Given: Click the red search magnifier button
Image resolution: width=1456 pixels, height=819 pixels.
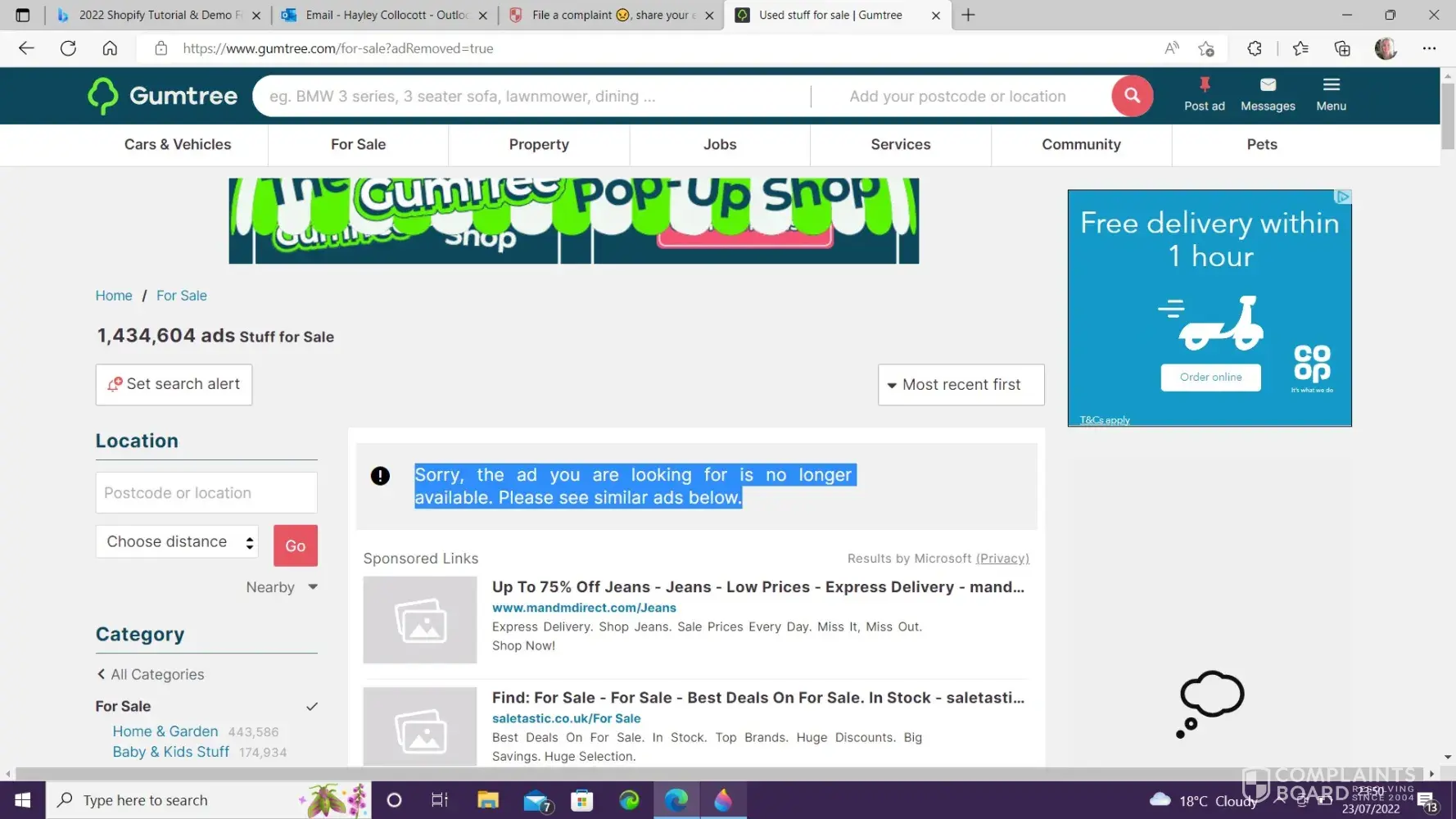Looking at the screenshot, I should (x=1132, y=96).
